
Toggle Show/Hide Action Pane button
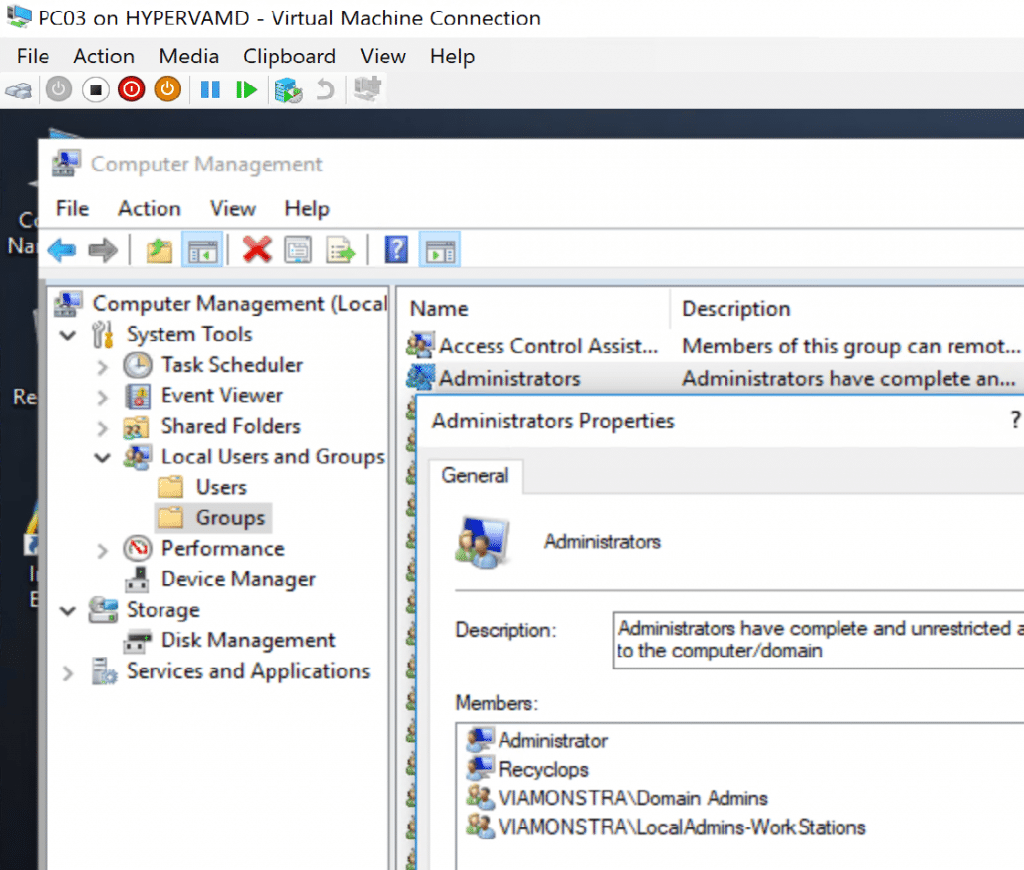coord(439,249)
